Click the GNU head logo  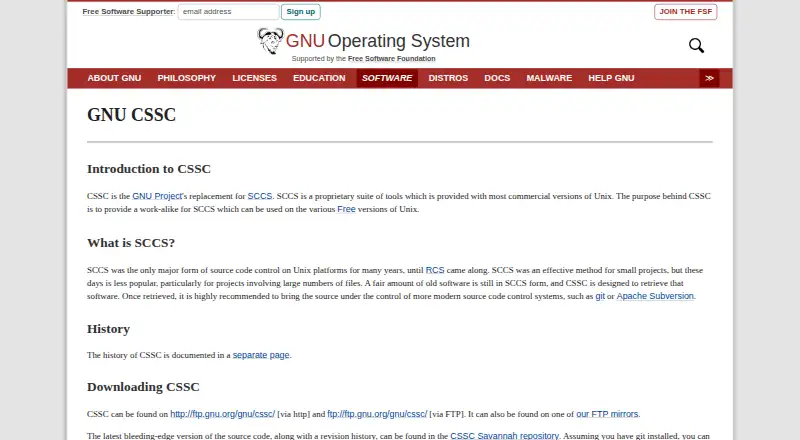tap(270, 41)
